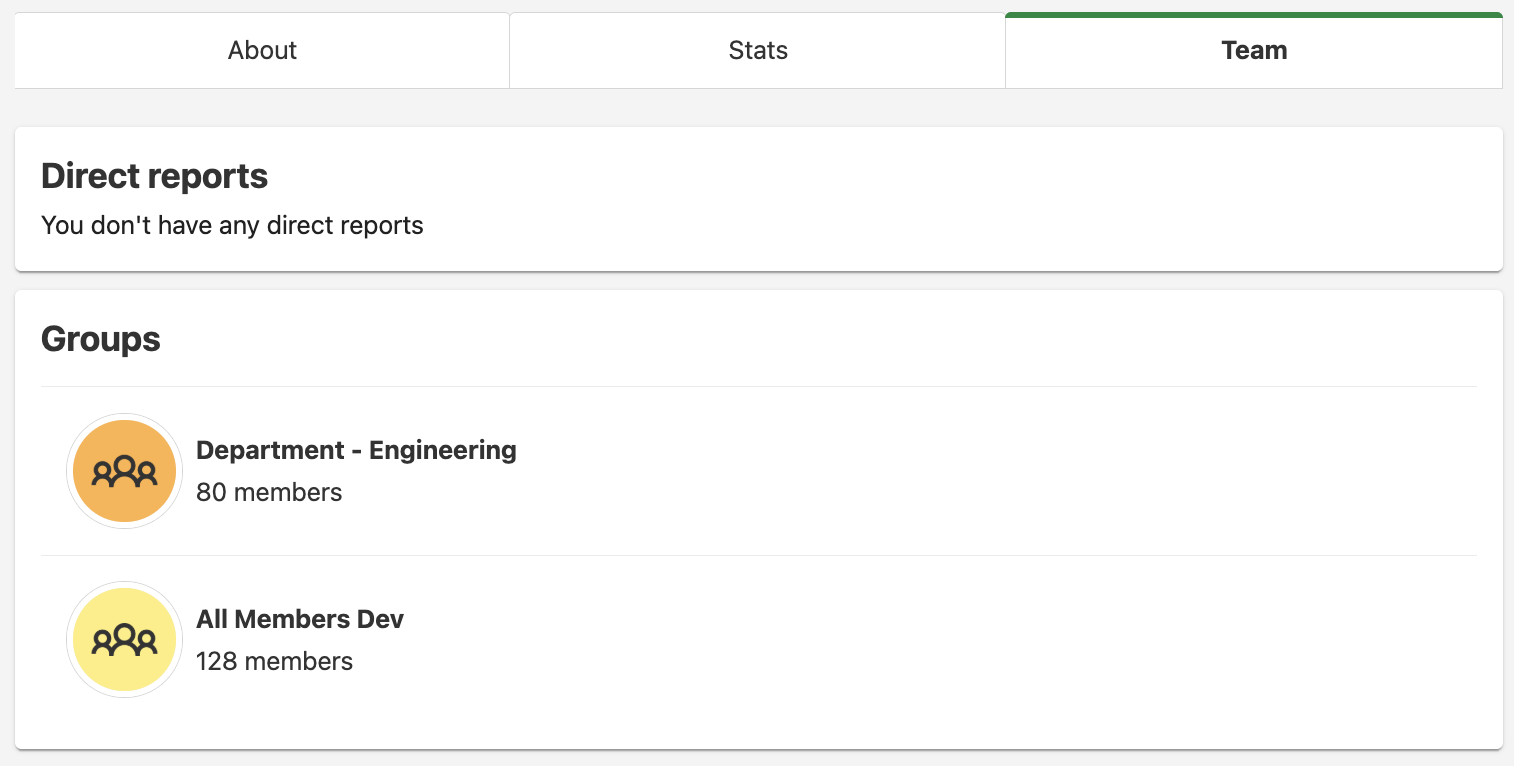Image resolution: width=1514 pixels, height=766 pixels.
Task: Click the Groups section heading
Action: pos(100,339)
